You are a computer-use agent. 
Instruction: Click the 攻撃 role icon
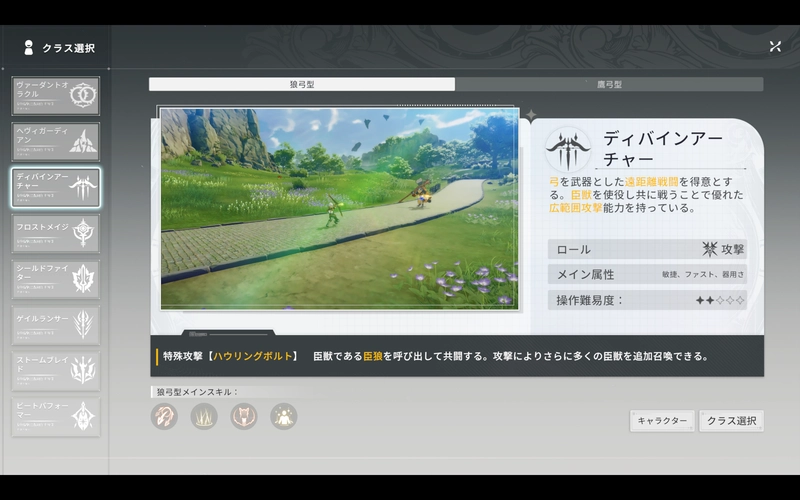(710, 249)
